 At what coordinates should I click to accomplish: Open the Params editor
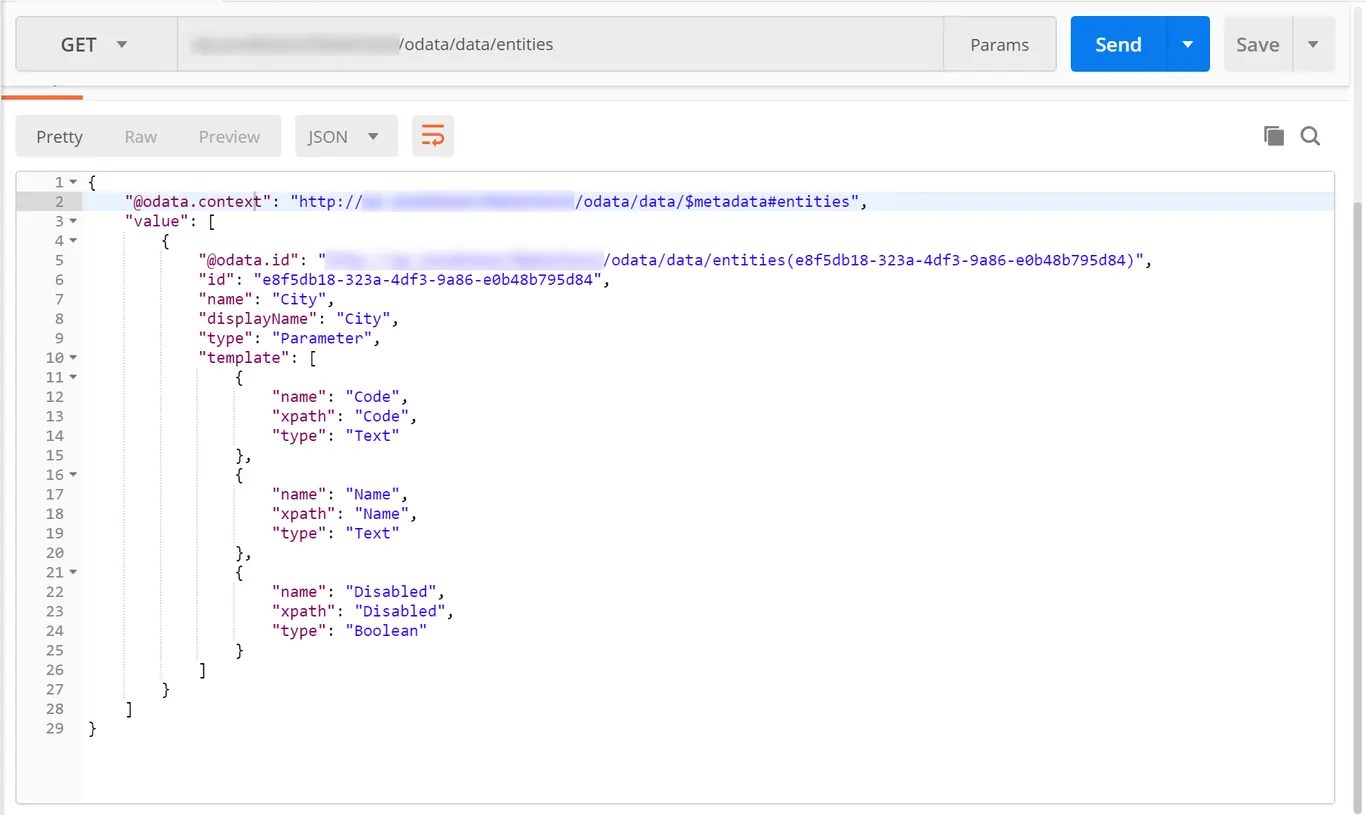pos(999,44)
